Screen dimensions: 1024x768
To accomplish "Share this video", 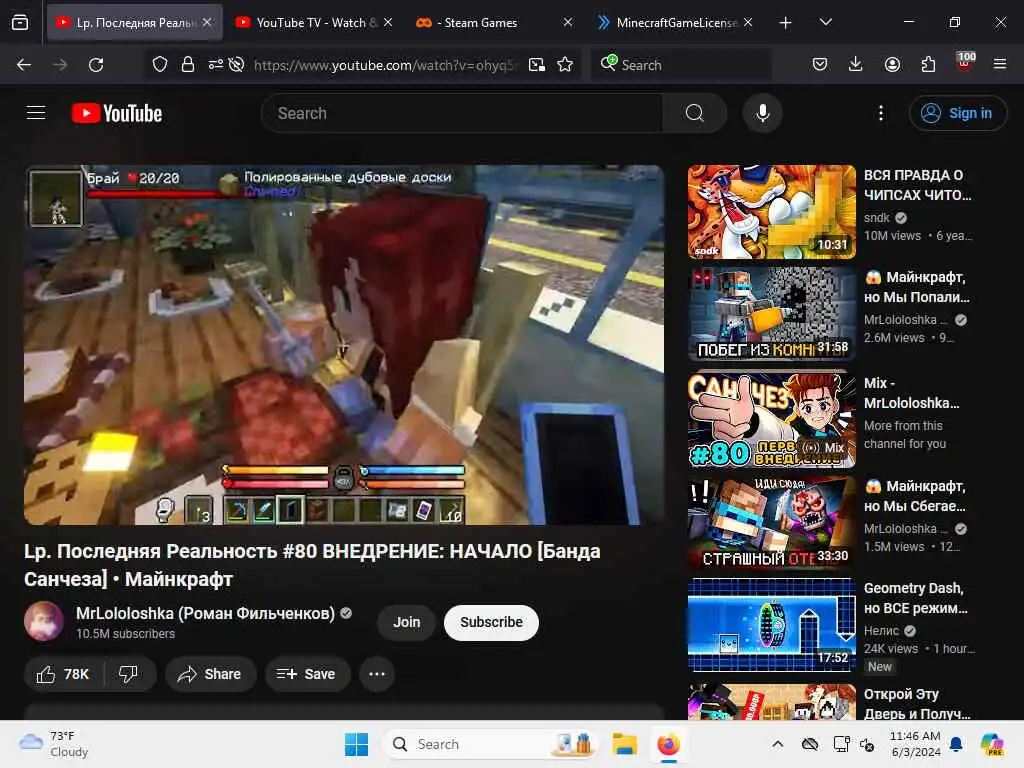I will [210, 674].
